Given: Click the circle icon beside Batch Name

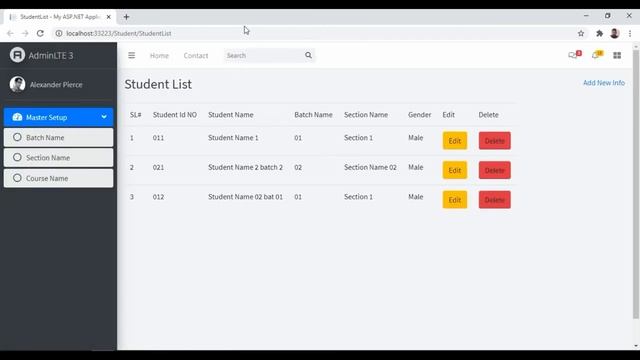Looking at the screenshot, I should coord(17,137).
